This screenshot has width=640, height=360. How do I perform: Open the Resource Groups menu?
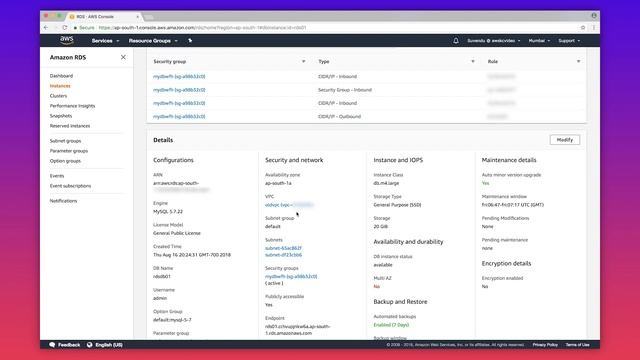153,41
